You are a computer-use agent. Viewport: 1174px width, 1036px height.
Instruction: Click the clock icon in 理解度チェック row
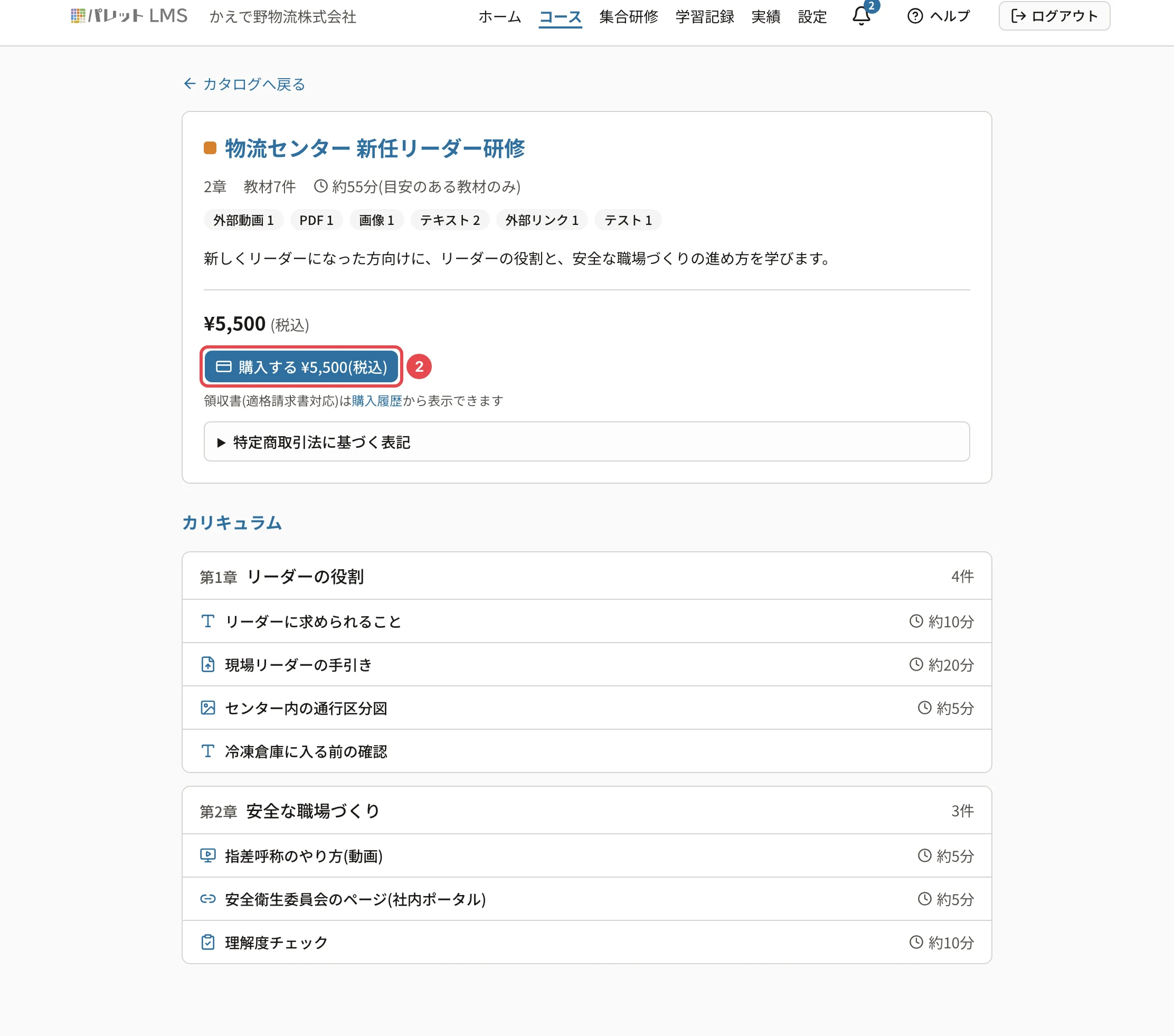coord(916,943)
